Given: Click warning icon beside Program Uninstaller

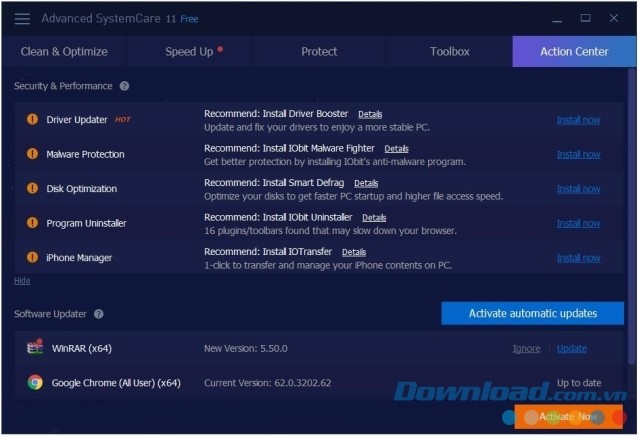Looking at the screenshot, I should pyautogui.click(x=32, y=223).
